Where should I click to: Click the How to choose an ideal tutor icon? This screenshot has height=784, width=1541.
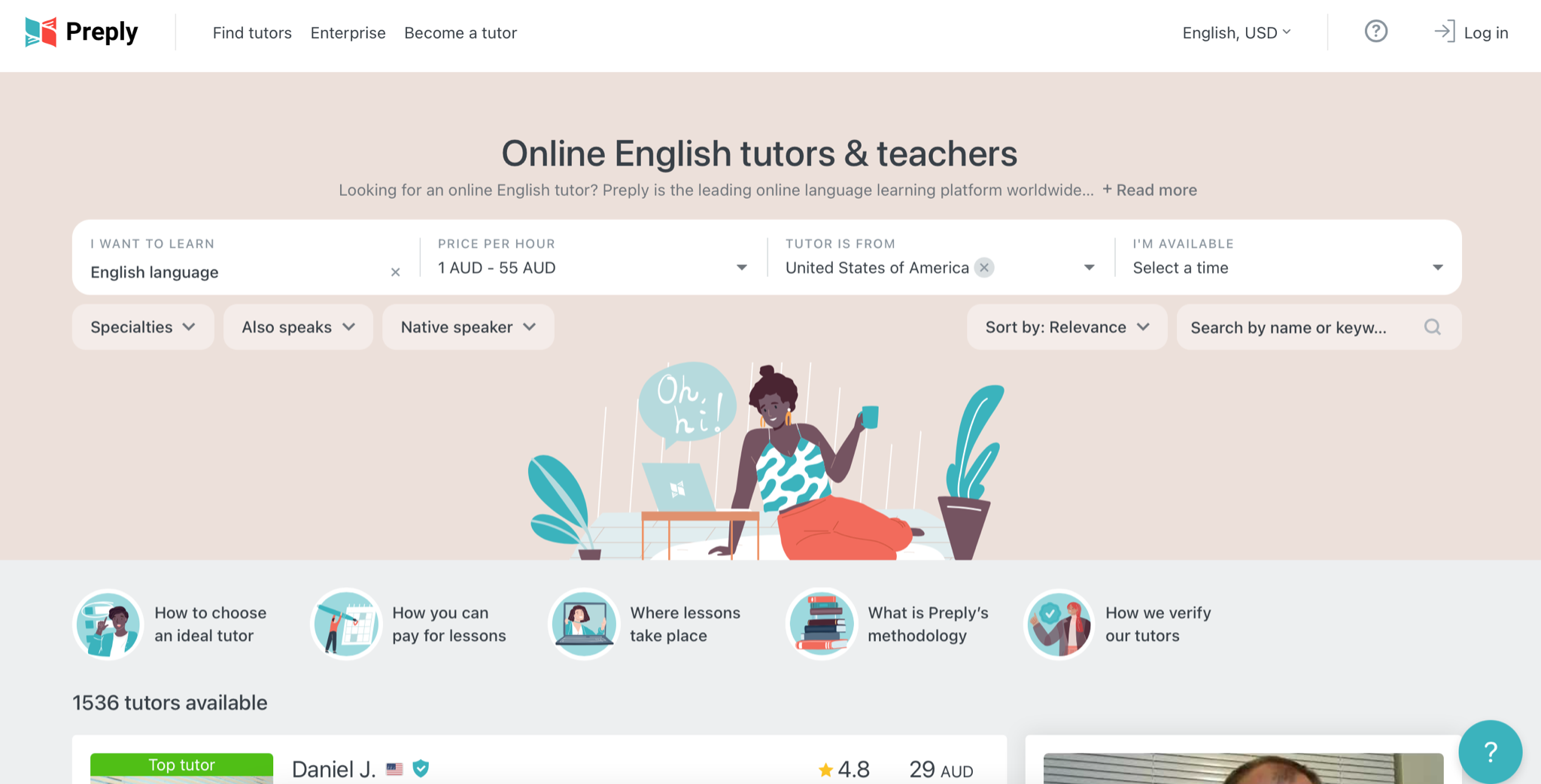(108, 624)
